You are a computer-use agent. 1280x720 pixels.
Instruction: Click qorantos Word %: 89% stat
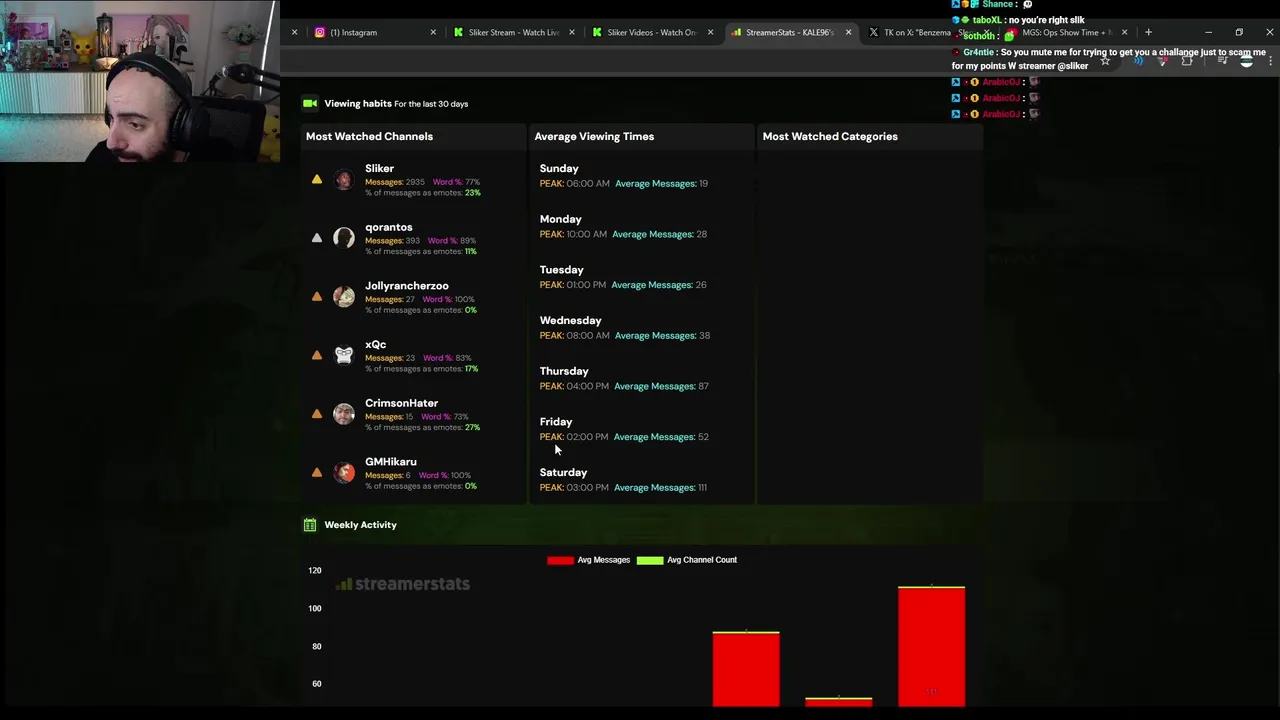pyautogui.click(x=451, y=241)
